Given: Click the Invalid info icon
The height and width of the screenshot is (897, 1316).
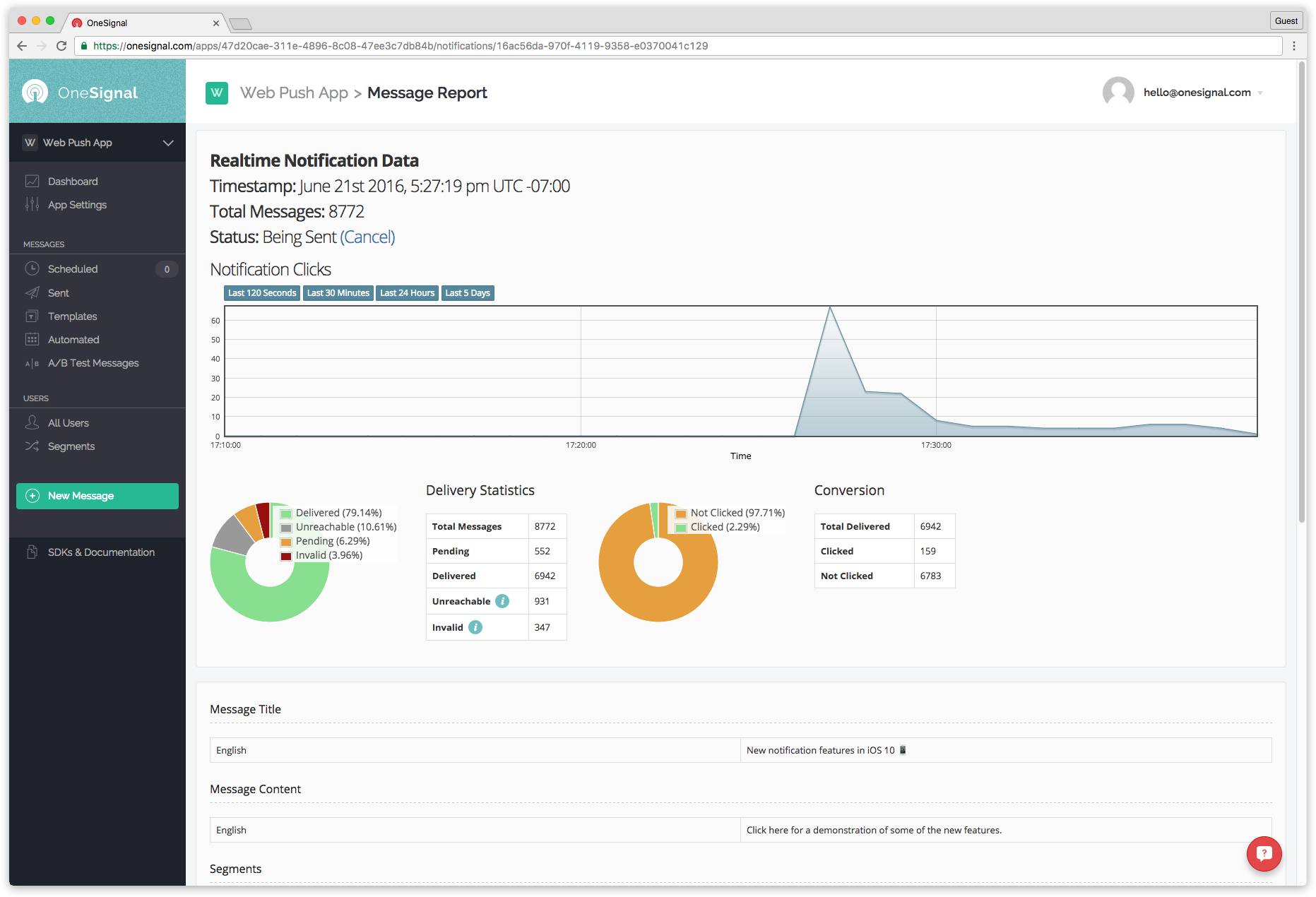Looking at the screenshot, I should 475,627.
